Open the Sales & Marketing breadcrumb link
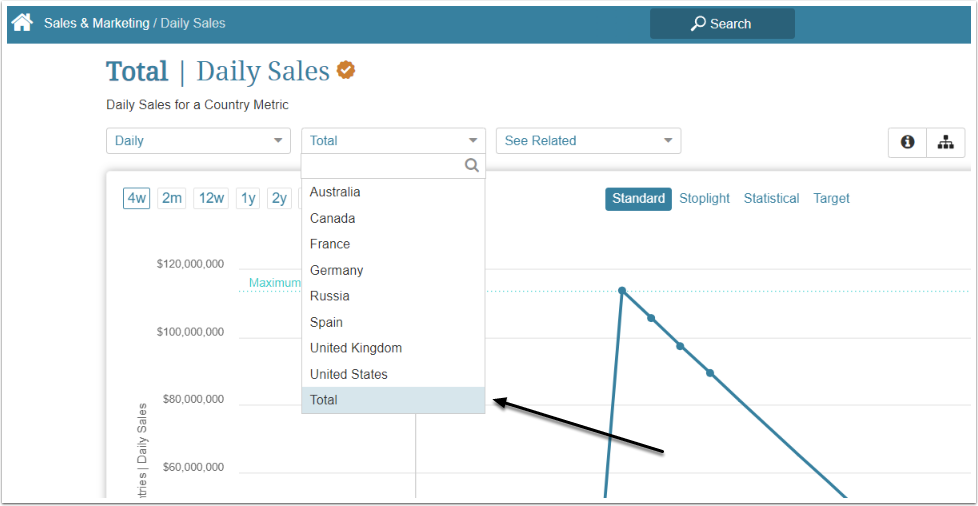Image resolution: width=978 pixels, height=506 pixels. coord(96,22)
